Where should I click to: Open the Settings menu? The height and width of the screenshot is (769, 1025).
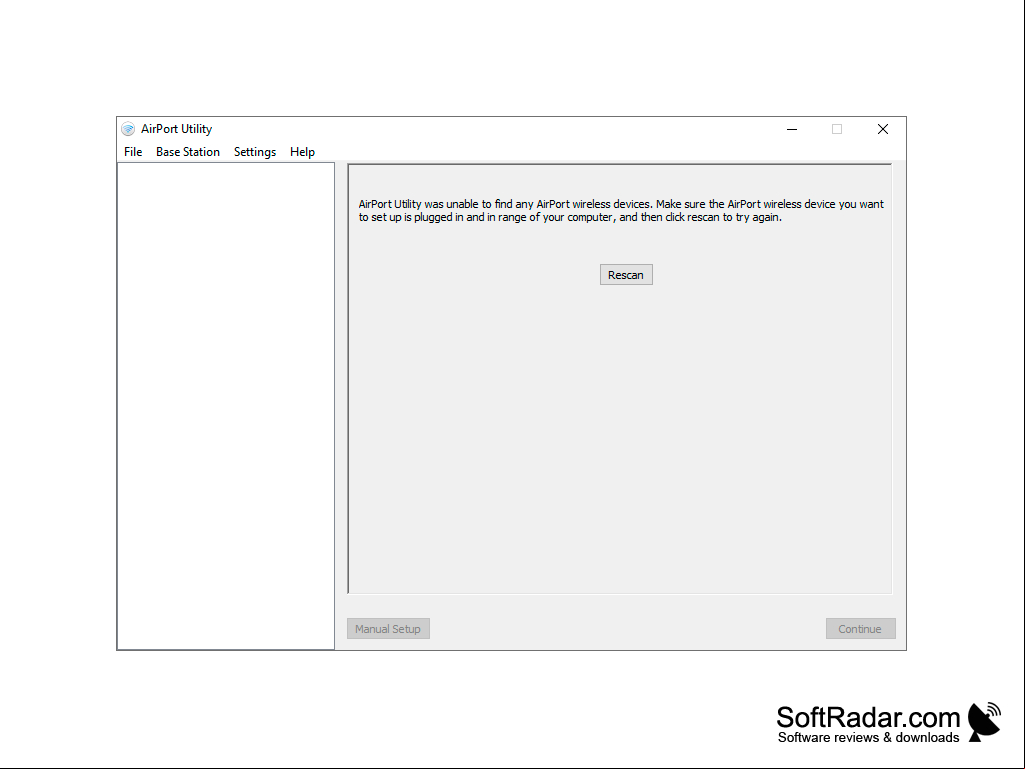coord(255,152)
